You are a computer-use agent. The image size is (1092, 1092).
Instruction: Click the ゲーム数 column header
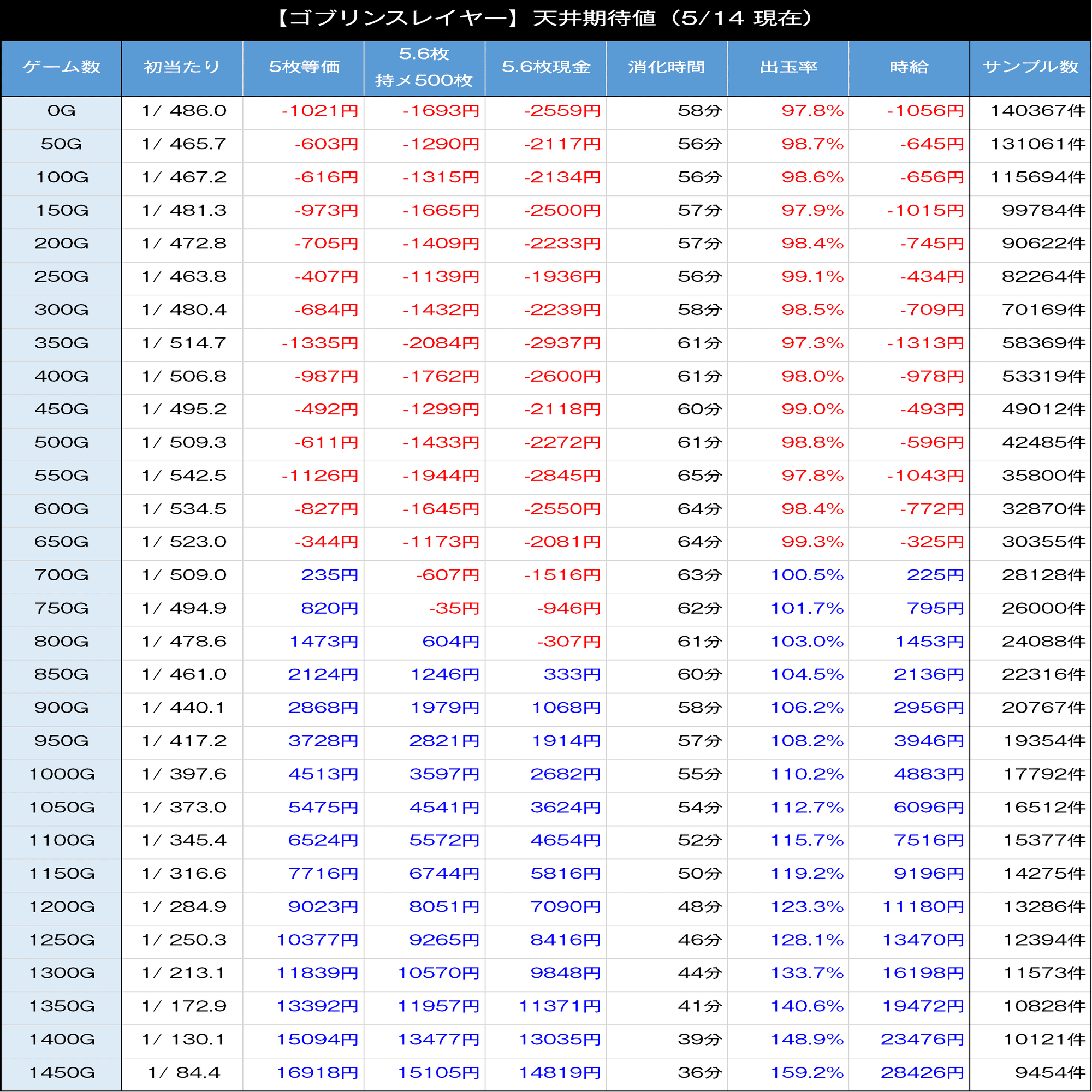(x=61, y=67)
